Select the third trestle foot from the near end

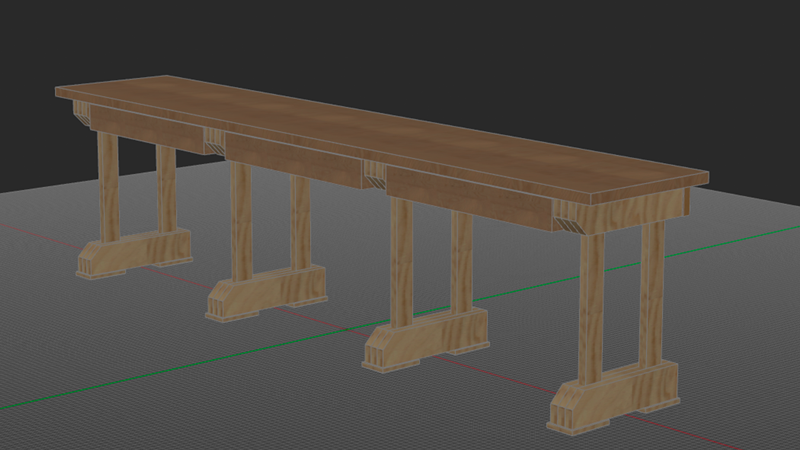(266, 293)
